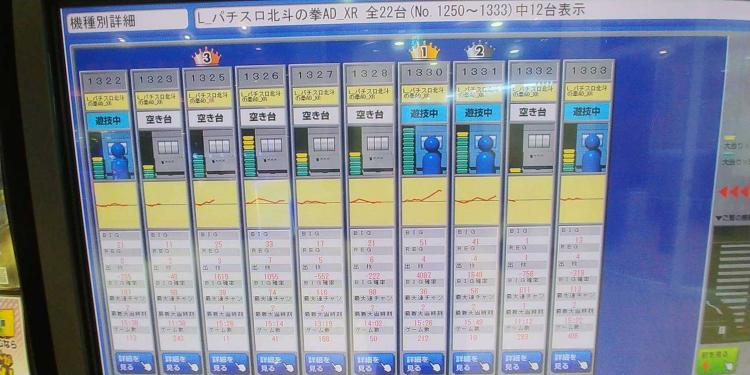Open 詳細を見る for machine 1330
The height and width of the screenshot is (375, 750).
pos(423,363)
